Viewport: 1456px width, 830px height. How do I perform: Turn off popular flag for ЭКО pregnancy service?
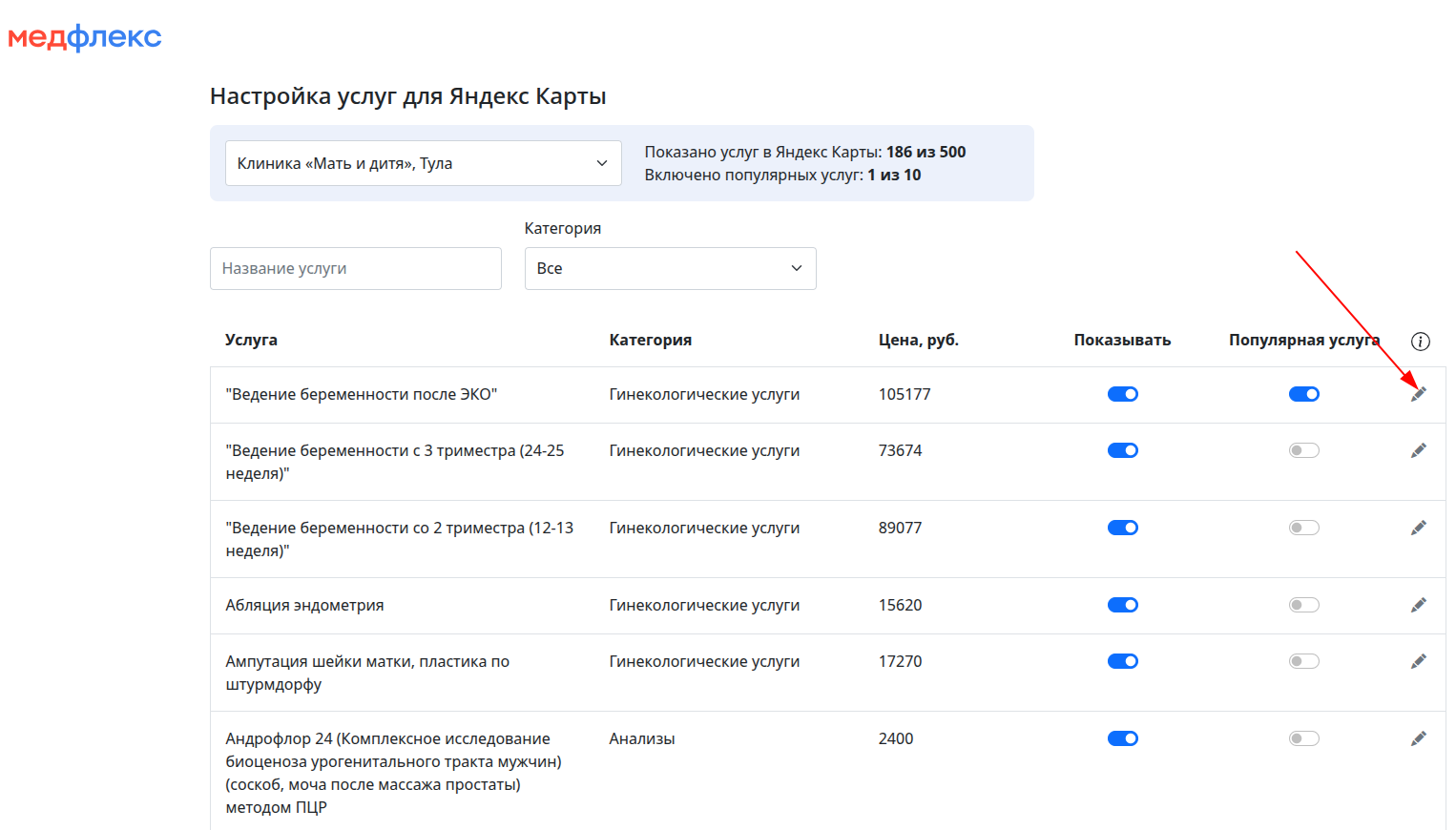click(x=1303, y=394)
